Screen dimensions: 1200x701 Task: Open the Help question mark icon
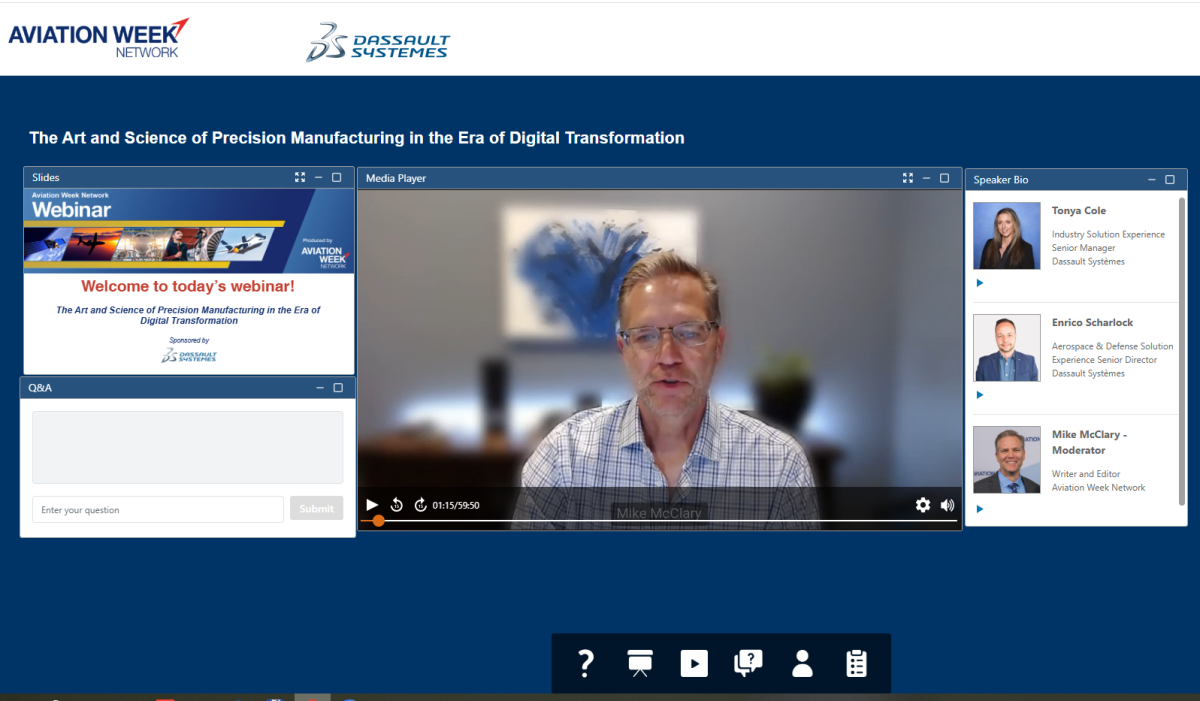point(586,663)
